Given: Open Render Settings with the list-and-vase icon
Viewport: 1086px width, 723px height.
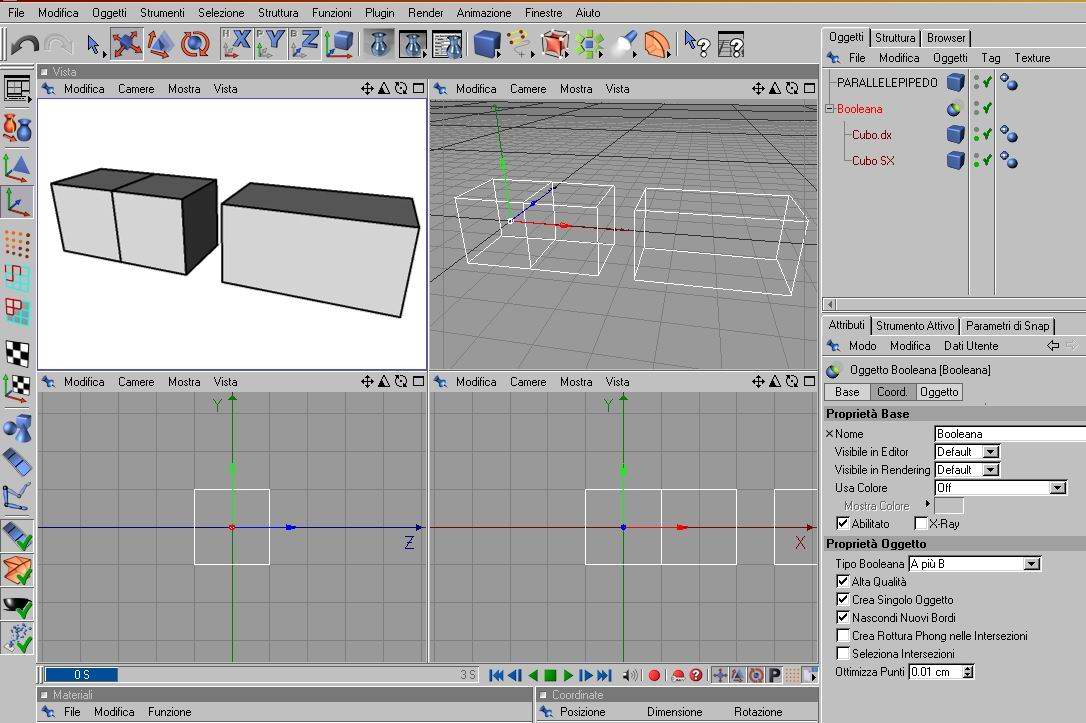Looking at the screenshot, I should [447, 44].
